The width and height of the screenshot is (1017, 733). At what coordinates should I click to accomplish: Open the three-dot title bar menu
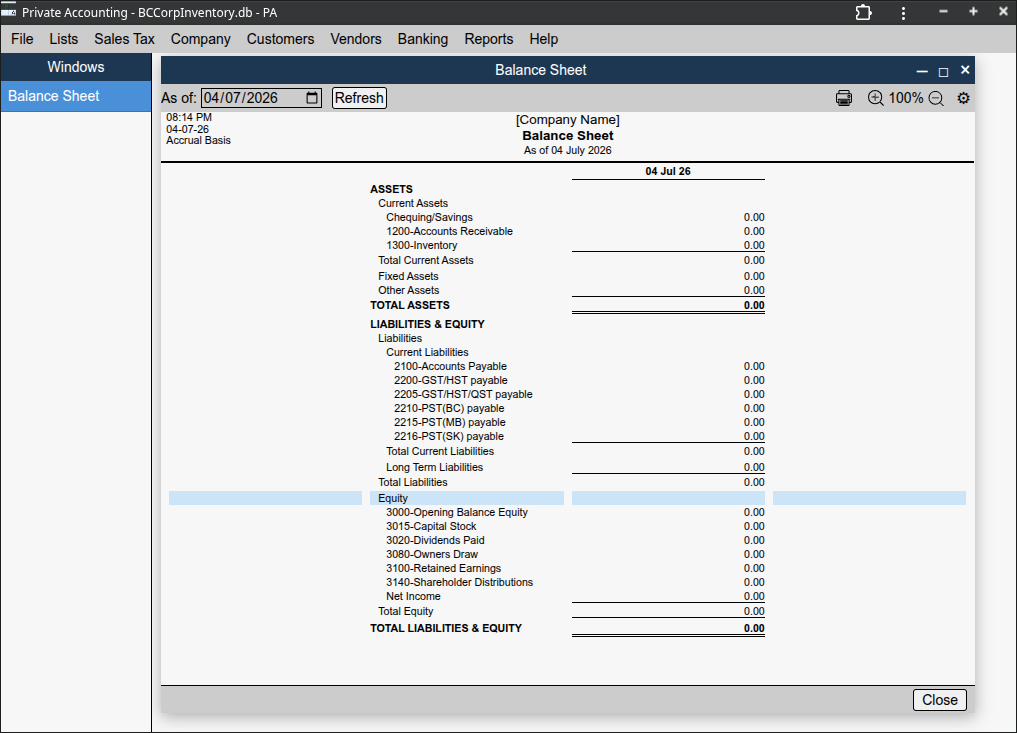tap(903, 12)
